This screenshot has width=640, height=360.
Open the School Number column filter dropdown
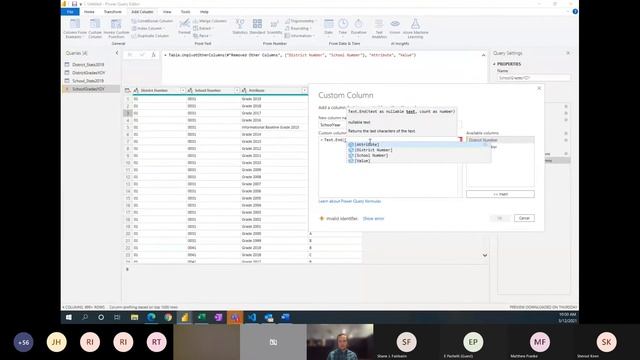click(x=237, y=90)
